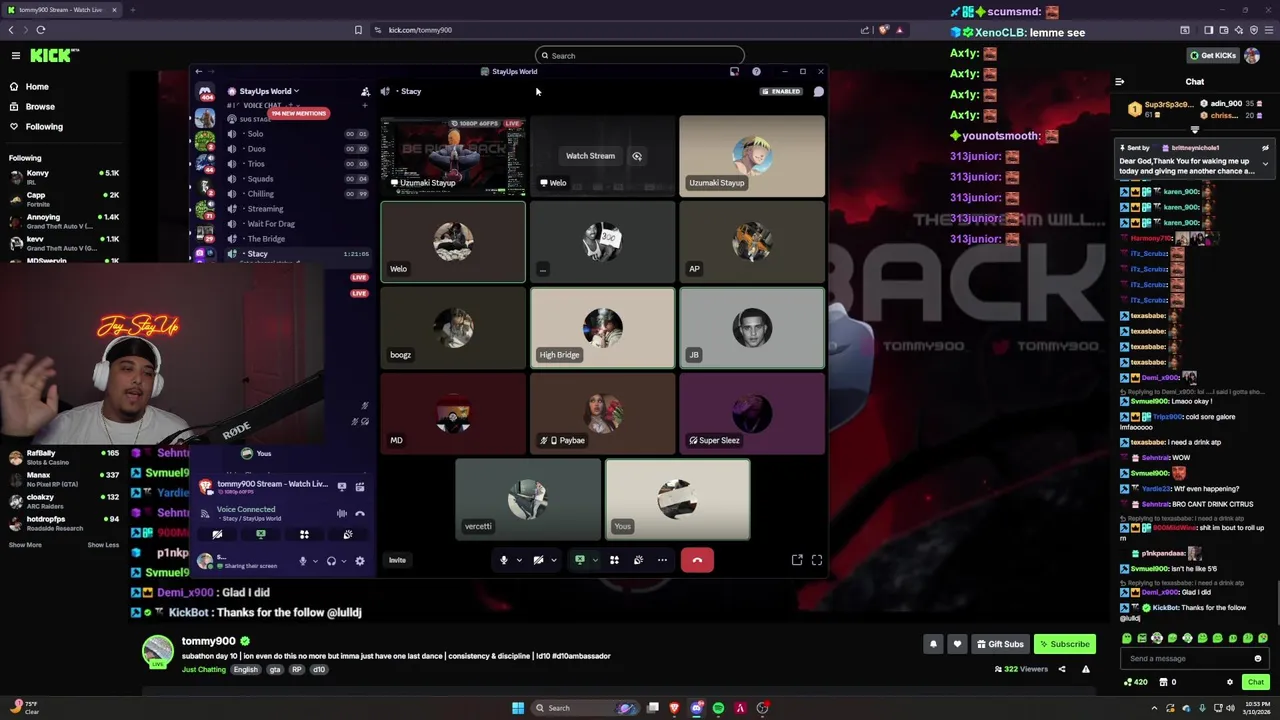
Task: Click the Kick search field
Action: [640, 56]
